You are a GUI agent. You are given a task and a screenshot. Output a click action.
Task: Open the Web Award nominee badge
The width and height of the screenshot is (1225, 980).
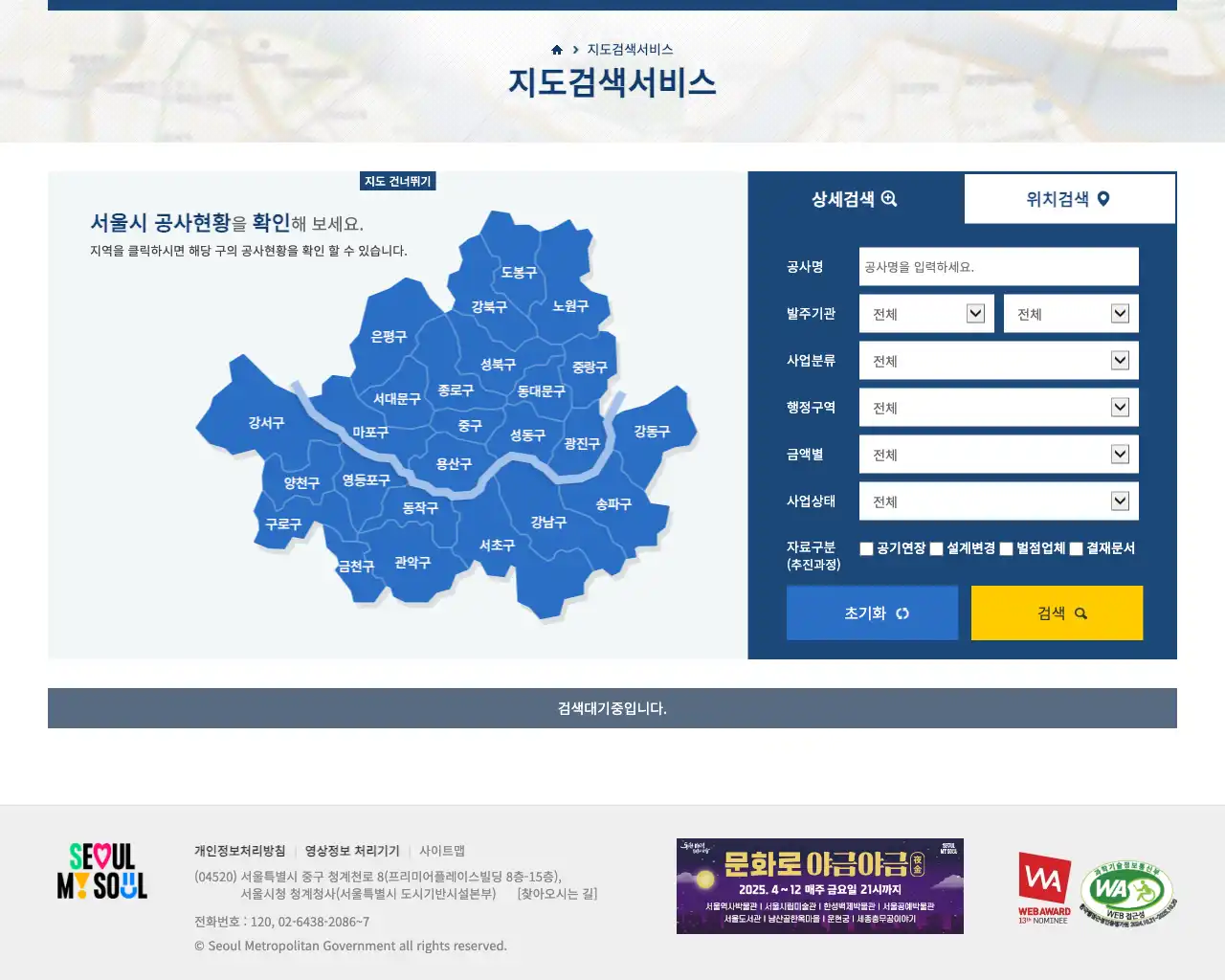tap(1044, 887)
